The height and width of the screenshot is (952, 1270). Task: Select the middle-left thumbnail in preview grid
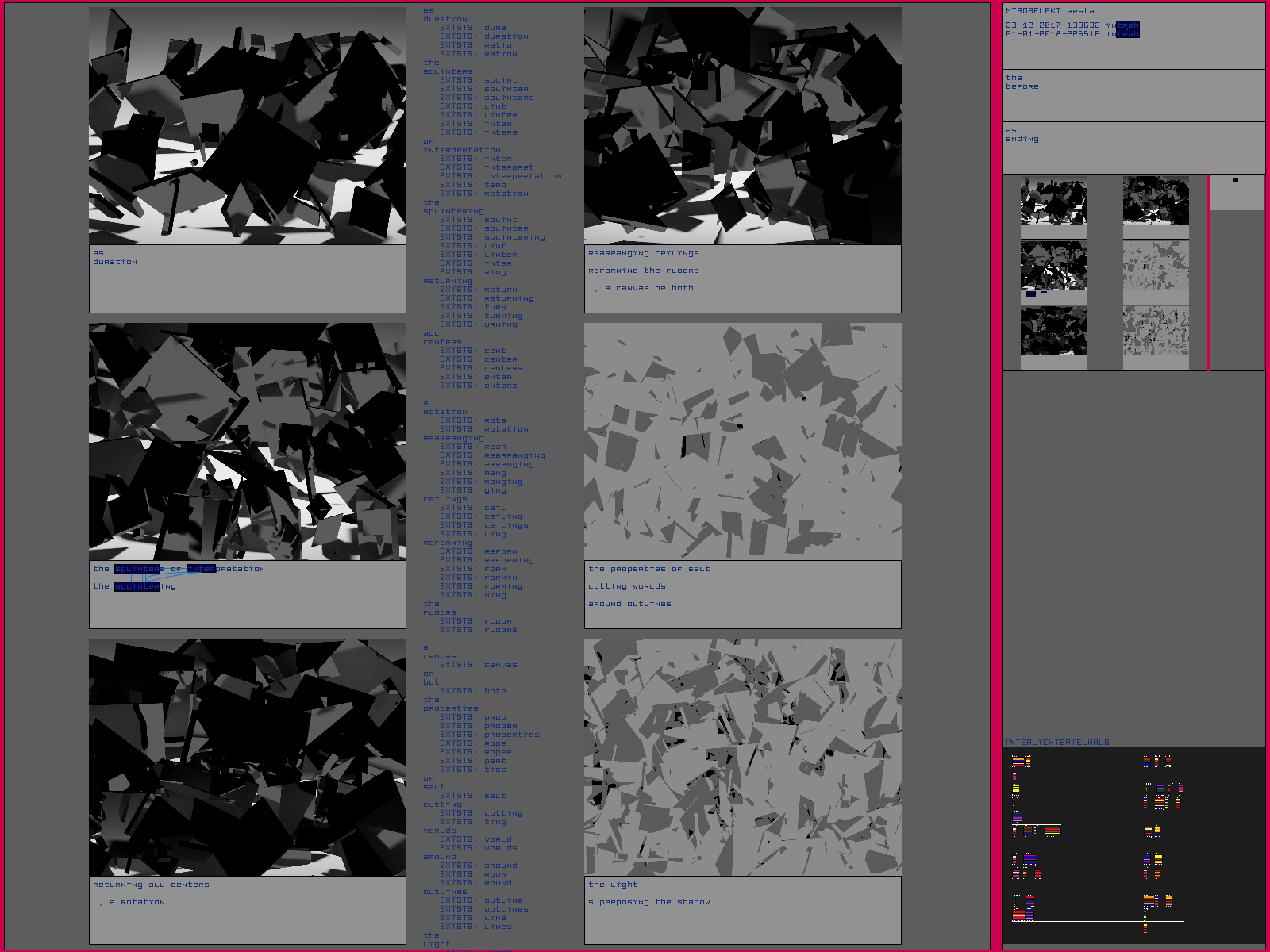pyautogui.click(x=1053, y=266)
